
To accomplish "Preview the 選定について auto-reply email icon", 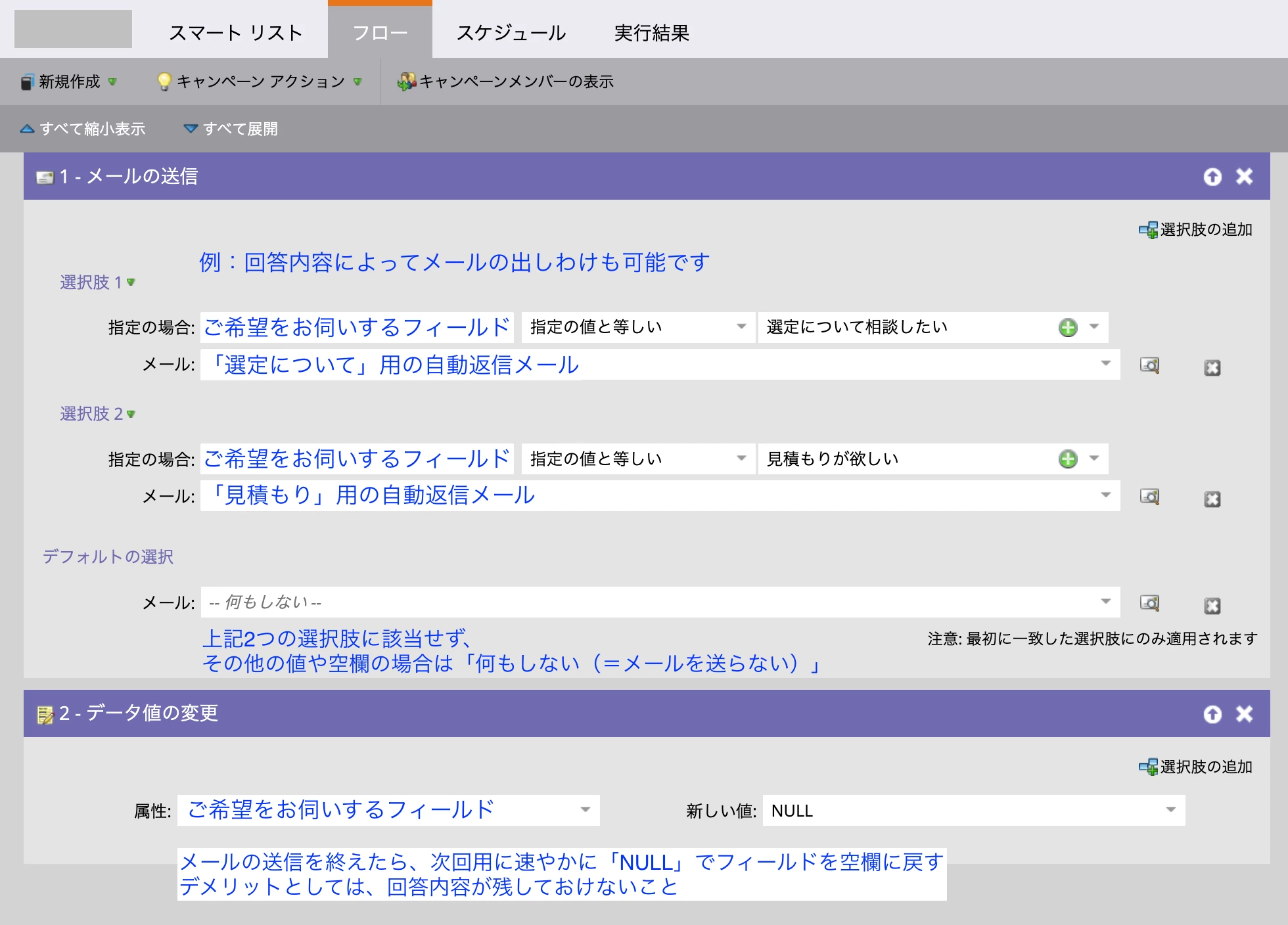I will 1149,365.
